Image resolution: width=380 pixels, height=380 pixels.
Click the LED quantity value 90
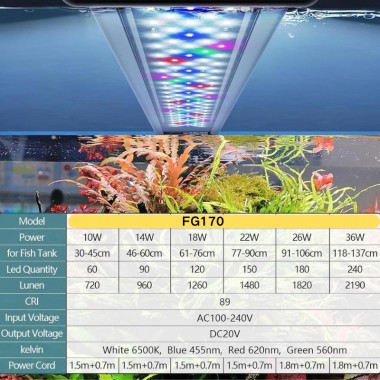(x=144, y=269)
